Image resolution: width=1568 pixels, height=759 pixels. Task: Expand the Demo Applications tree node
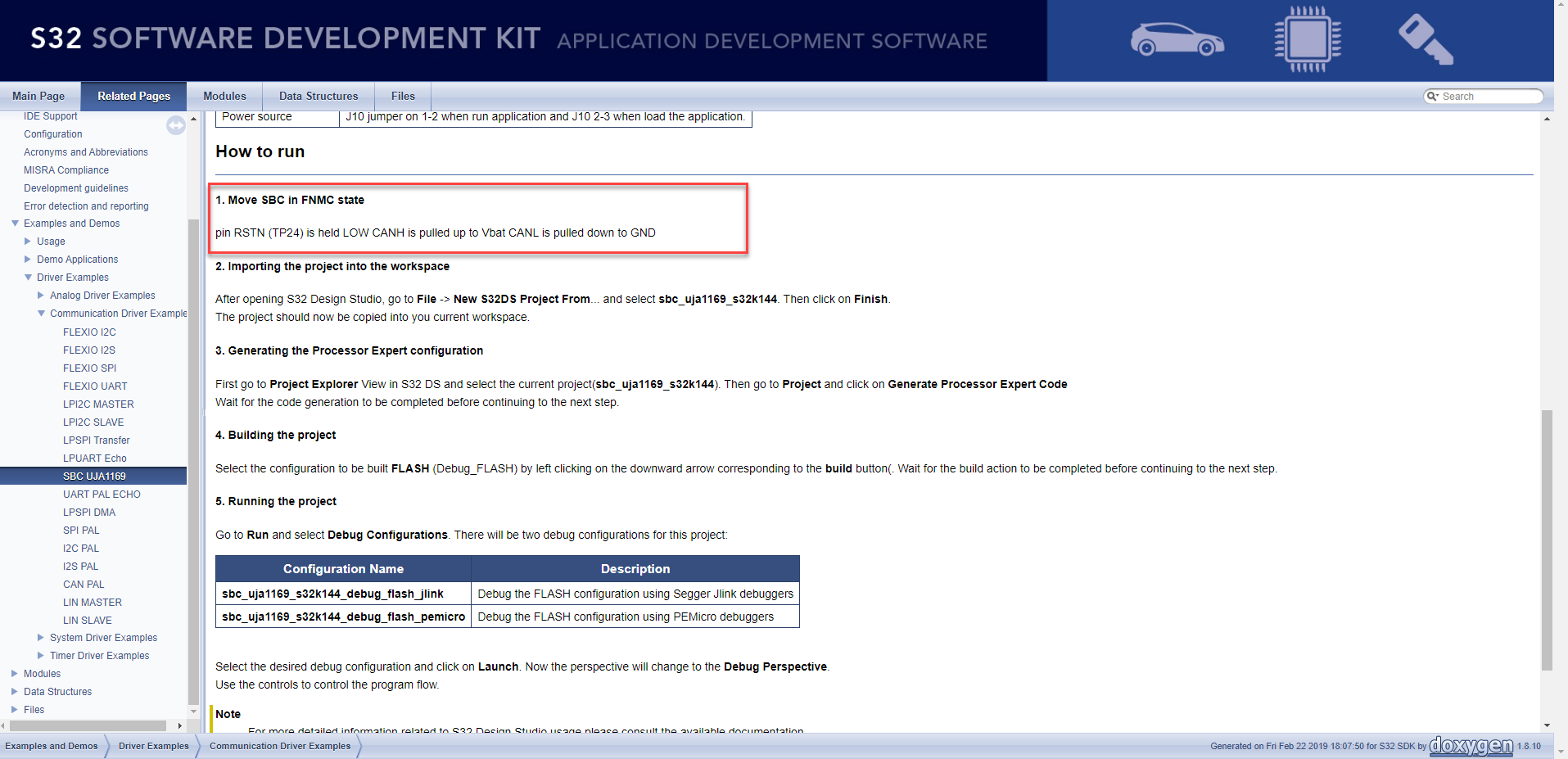click(28, 260)
